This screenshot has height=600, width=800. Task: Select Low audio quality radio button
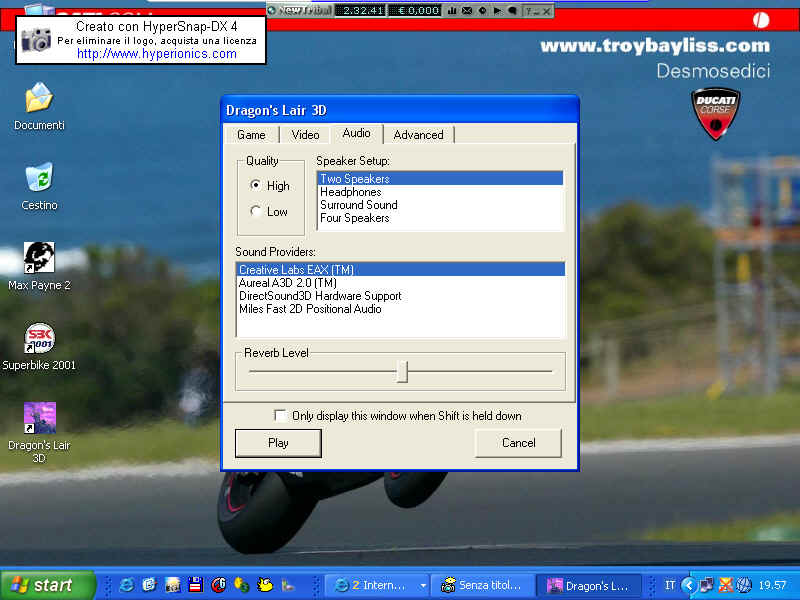(x=256, y=211)
